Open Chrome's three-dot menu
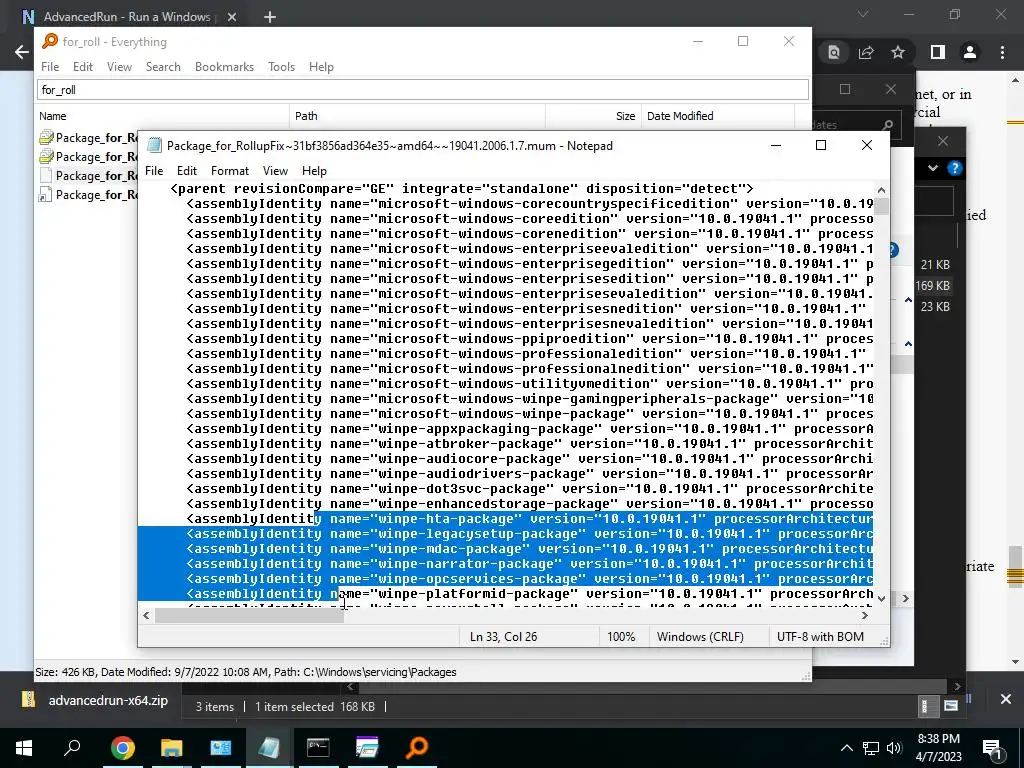This screenshot has height=768, width=1024. [x=1002, y=52]
